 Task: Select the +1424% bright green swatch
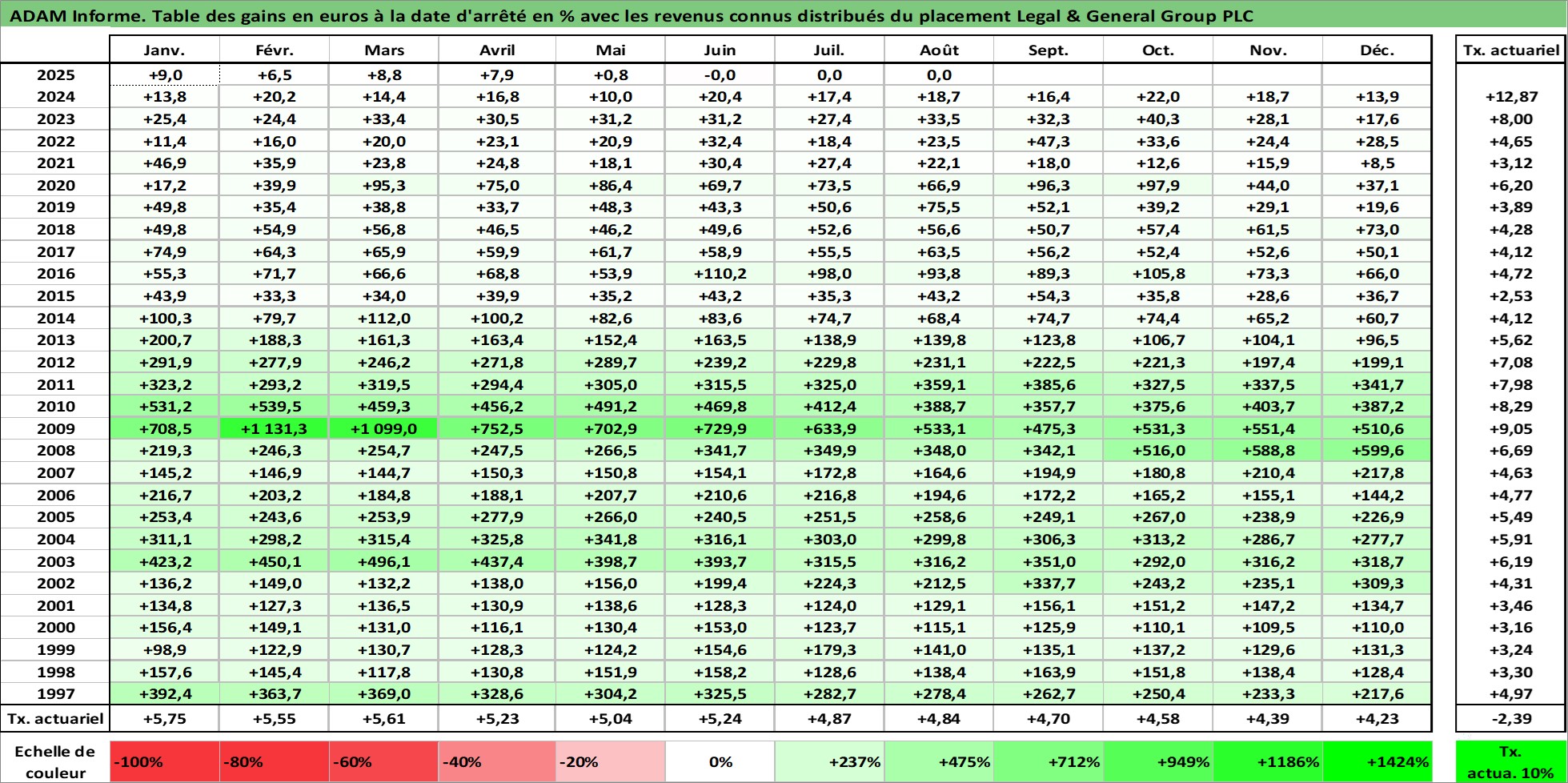(1378, 761)
